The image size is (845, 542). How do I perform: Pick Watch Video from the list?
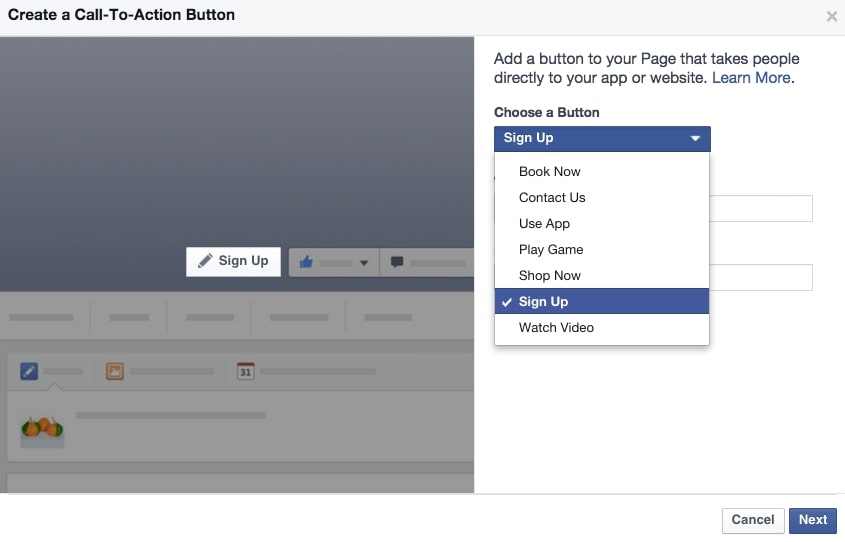click(x=556, y=328)
